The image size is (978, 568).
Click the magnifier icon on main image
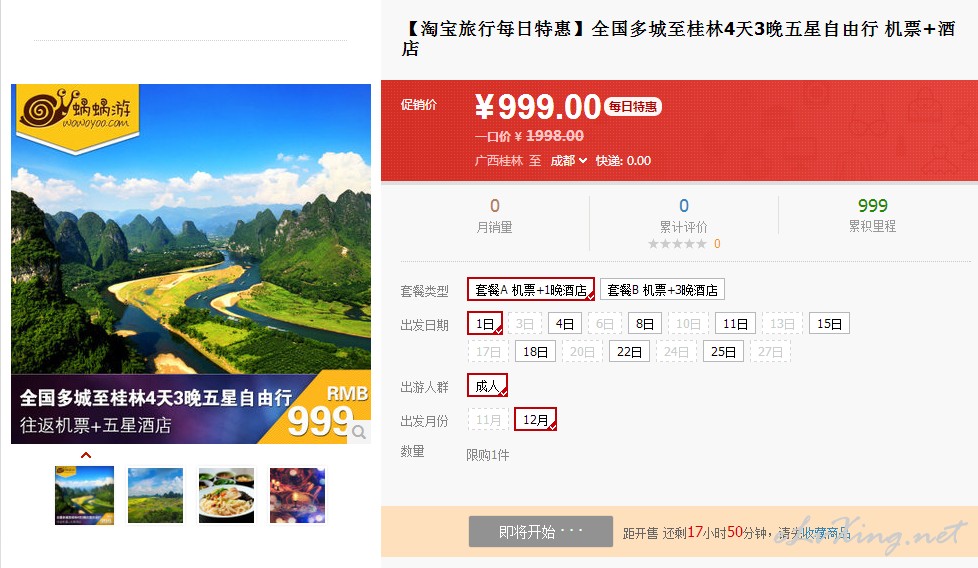pyautogui.click(x=359, y=432)
